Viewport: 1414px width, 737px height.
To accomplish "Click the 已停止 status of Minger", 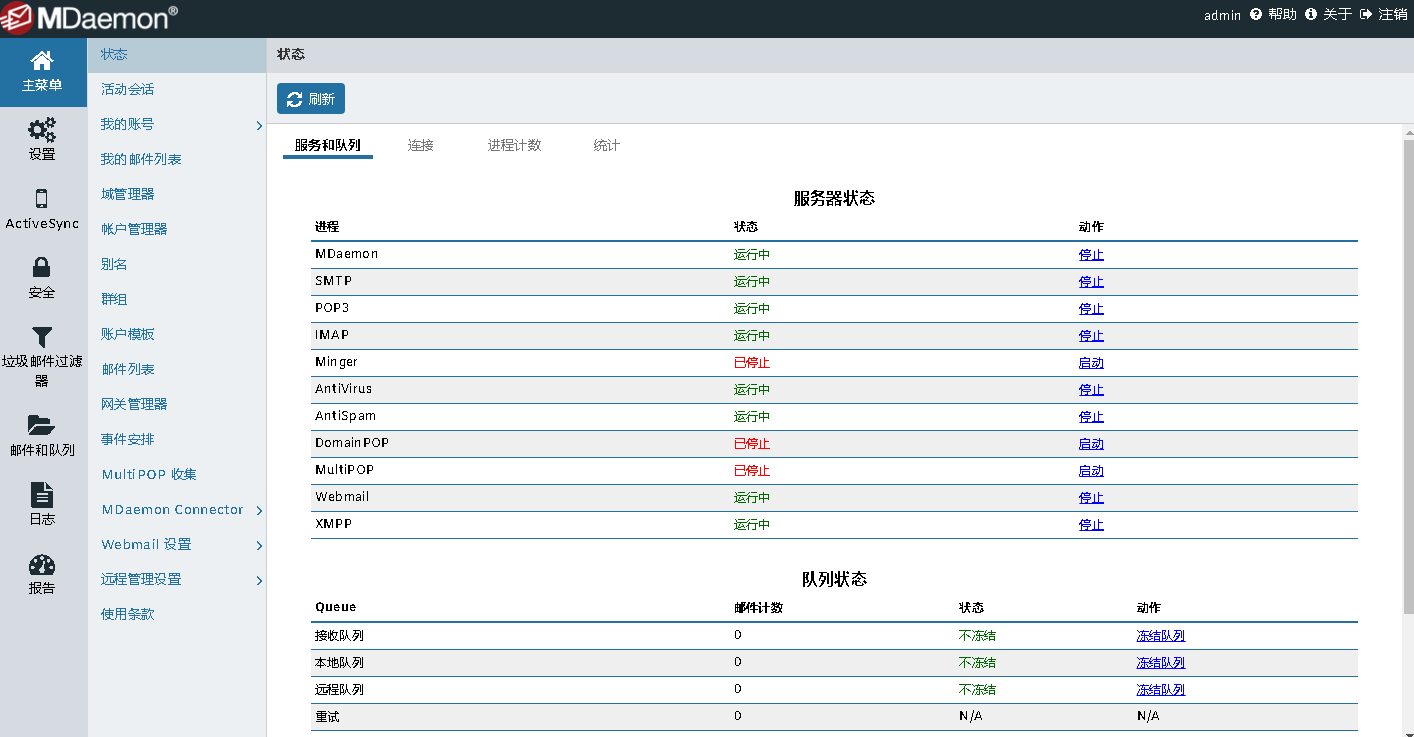I will [752, 363].
